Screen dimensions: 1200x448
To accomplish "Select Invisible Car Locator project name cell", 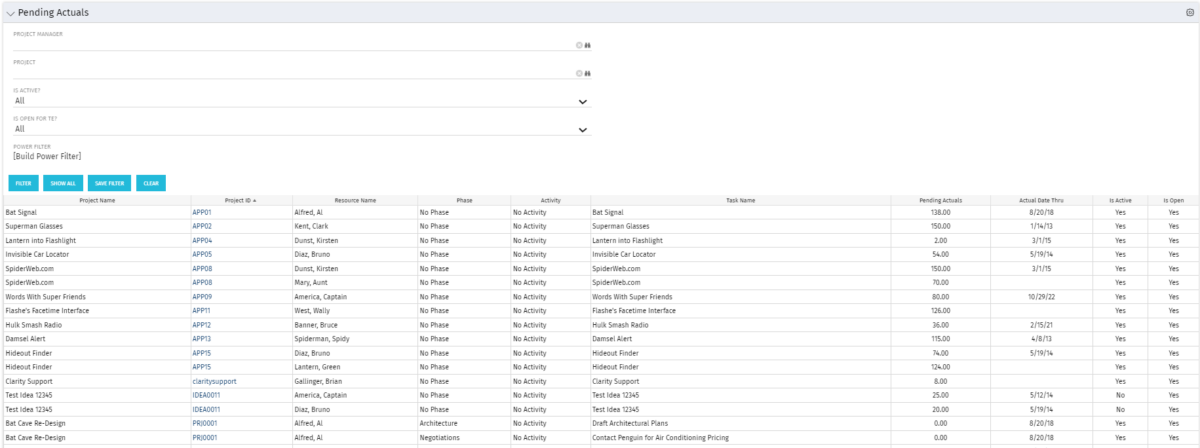I will tap(97, 255).
